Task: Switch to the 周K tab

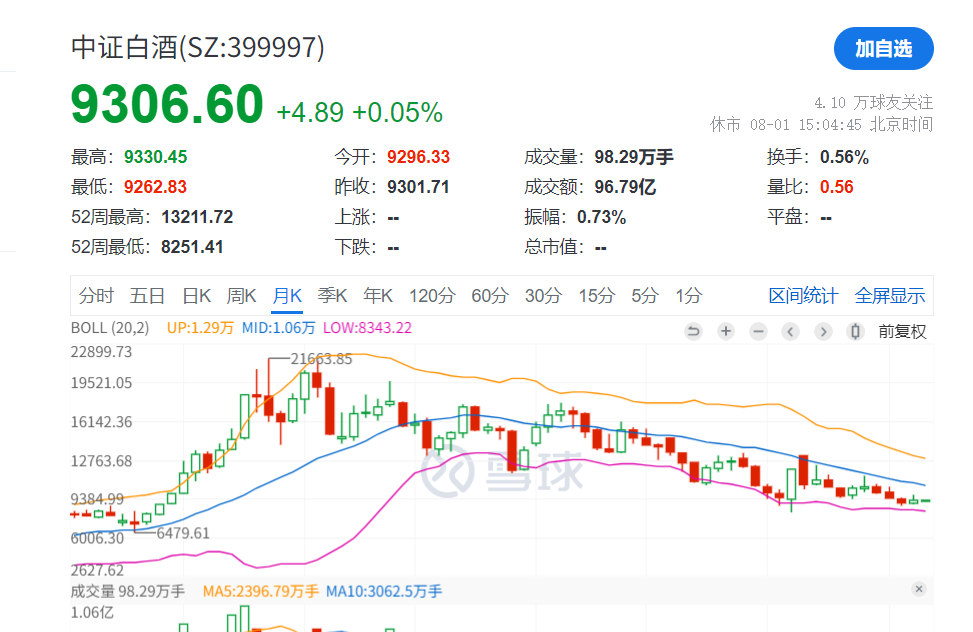Action: 241,296
